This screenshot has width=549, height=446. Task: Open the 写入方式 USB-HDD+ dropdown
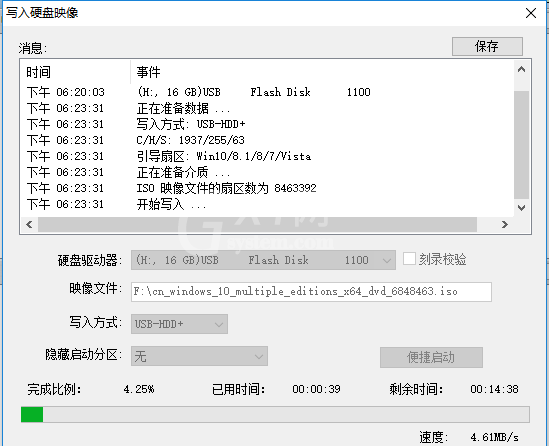(179, 324)
